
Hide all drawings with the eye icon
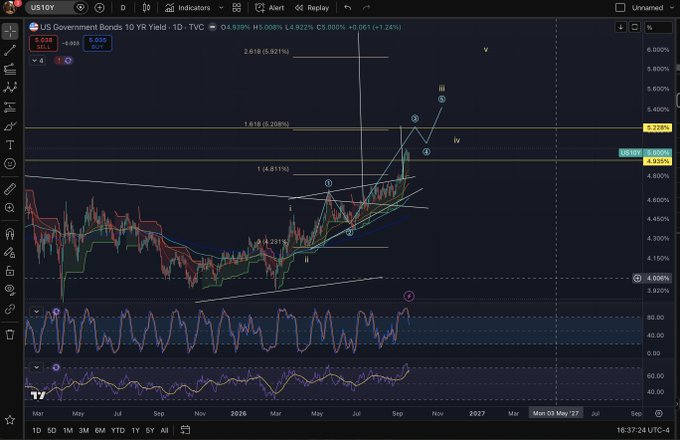[10, 290]
